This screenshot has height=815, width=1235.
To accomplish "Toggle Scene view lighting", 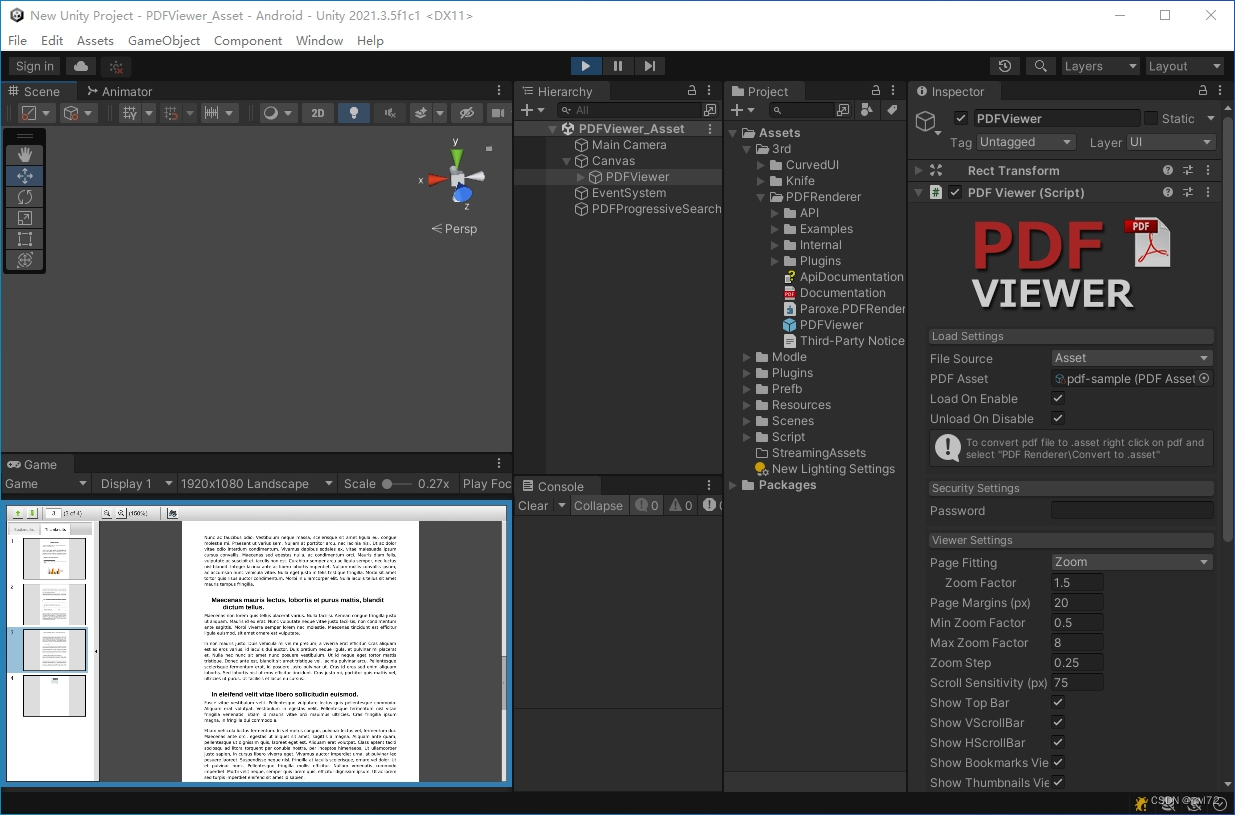I will pyautogui.click(x=353, y=113).
